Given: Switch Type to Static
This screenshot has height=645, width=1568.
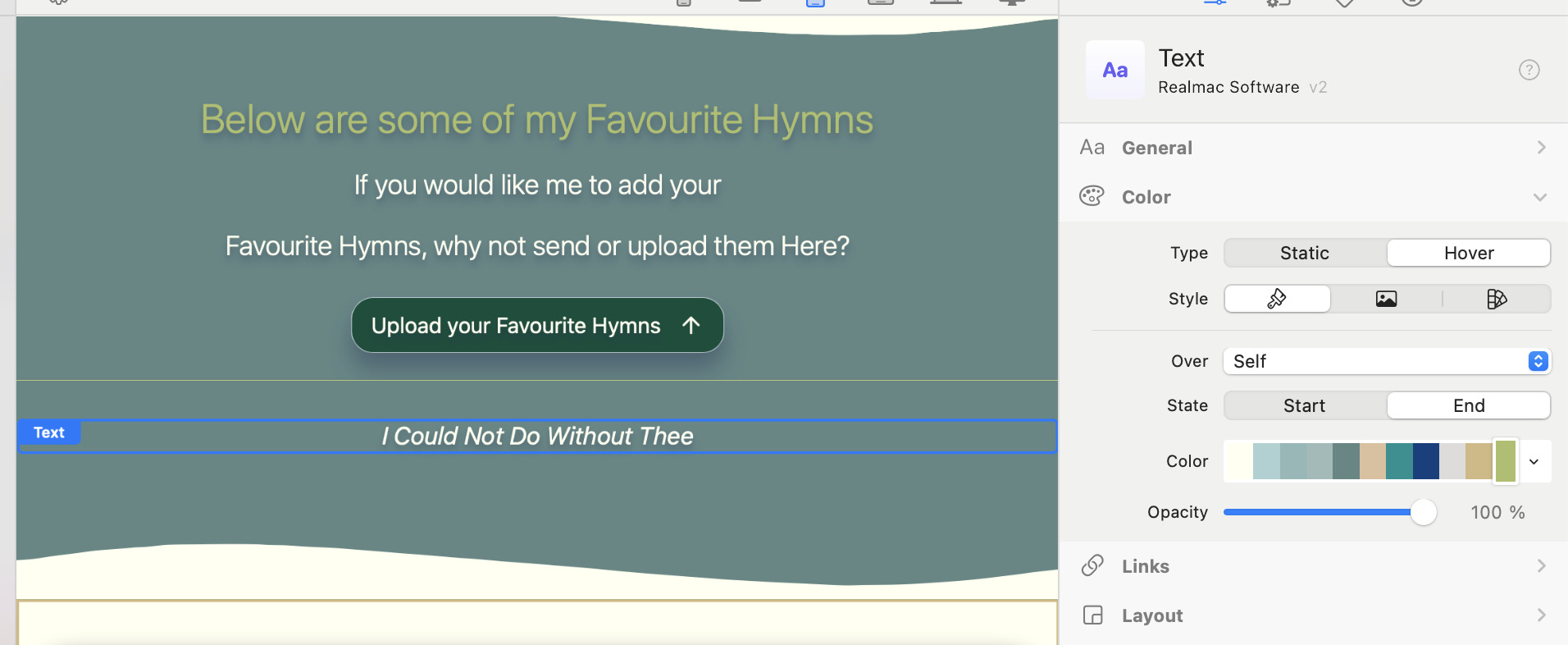Looking at the screenshot, I should click(x=1304, y=253).
